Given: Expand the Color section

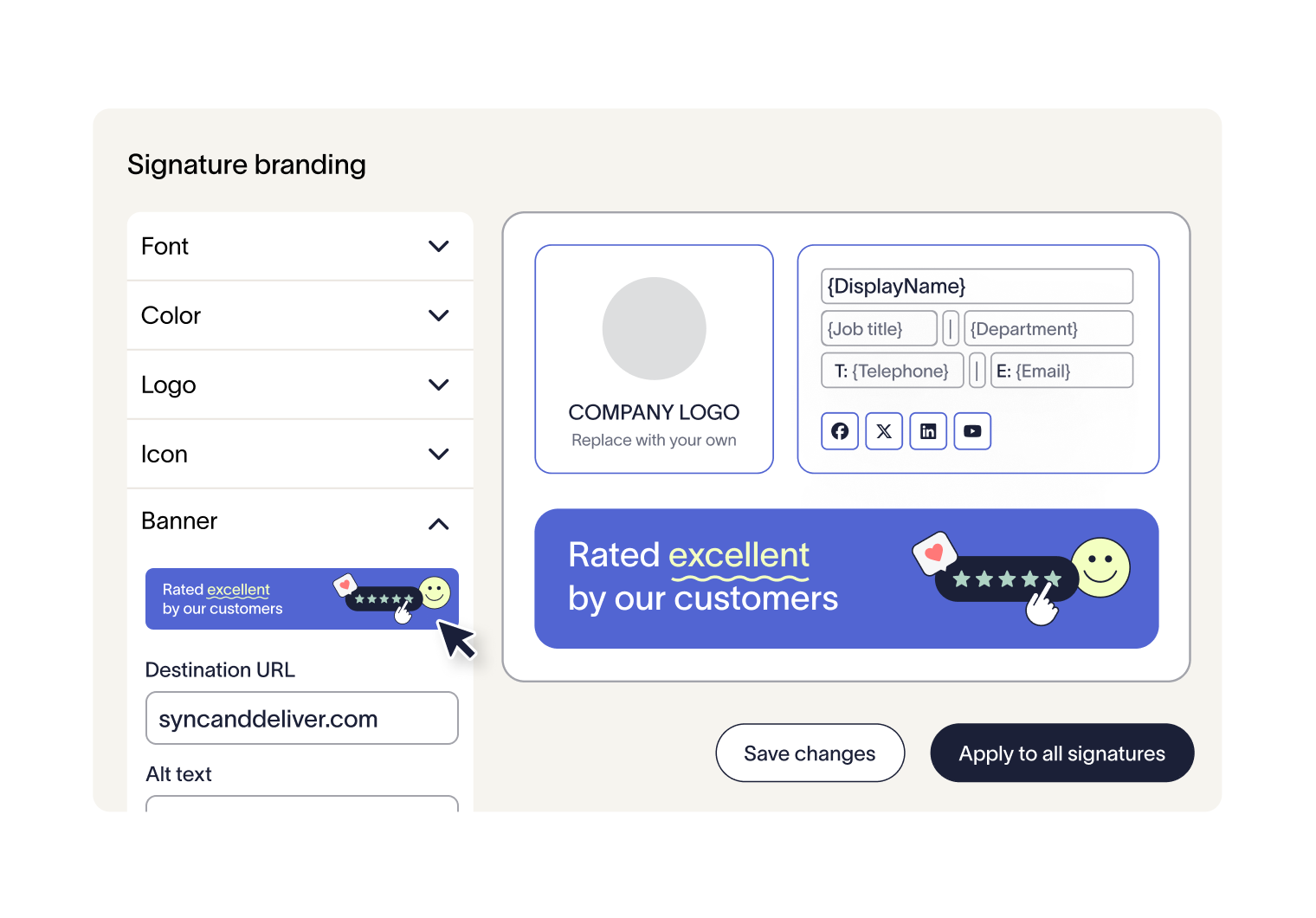Looking at the screenshot, I should (439, 316).
